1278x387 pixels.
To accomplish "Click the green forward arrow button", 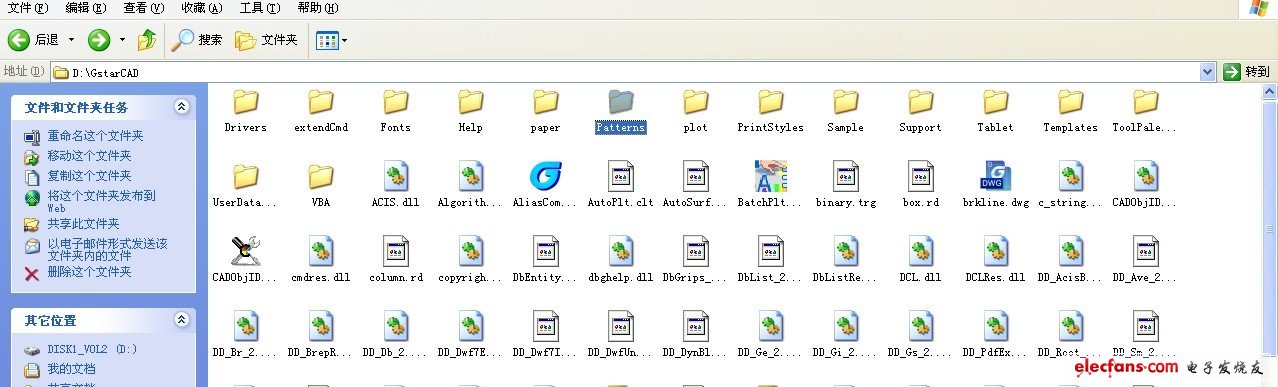I will [98, 40].
